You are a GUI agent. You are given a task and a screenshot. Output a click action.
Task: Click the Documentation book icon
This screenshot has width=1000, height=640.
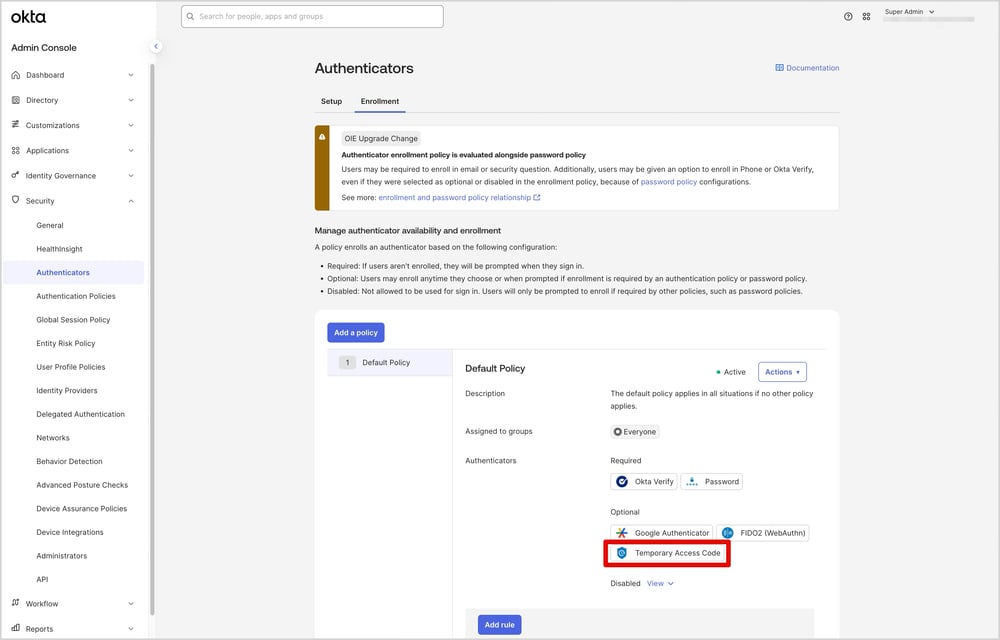[779, 68]
